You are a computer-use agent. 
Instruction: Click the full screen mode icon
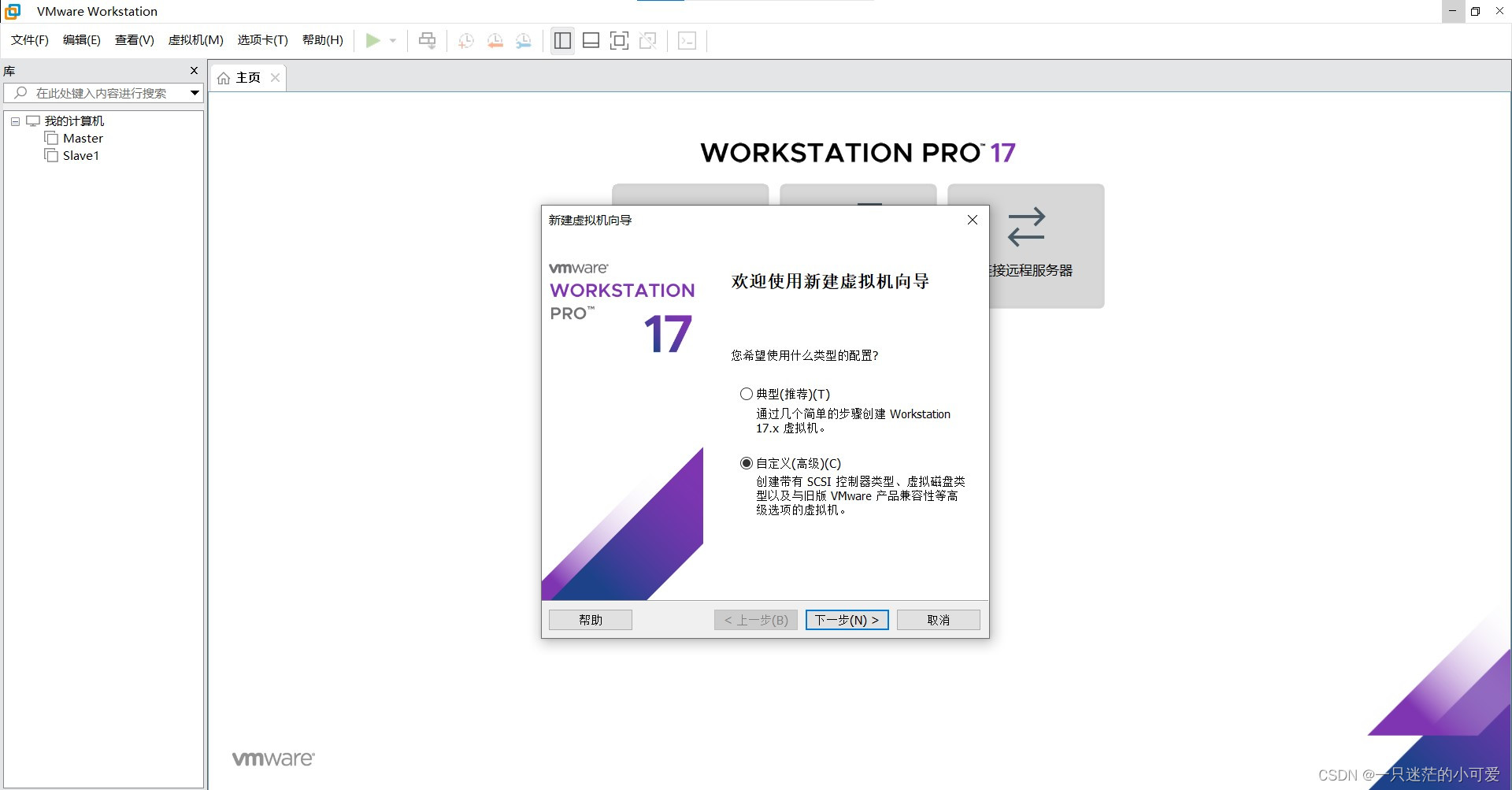point(619,40)
